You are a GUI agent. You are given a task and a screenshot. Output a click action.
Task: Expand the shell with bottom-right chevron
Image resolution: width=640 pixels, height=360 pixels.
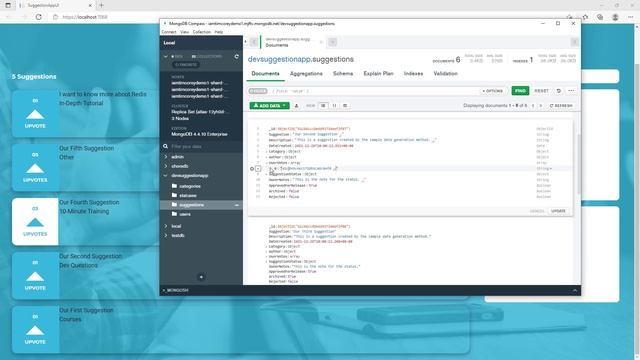click(x=575, y=290)
